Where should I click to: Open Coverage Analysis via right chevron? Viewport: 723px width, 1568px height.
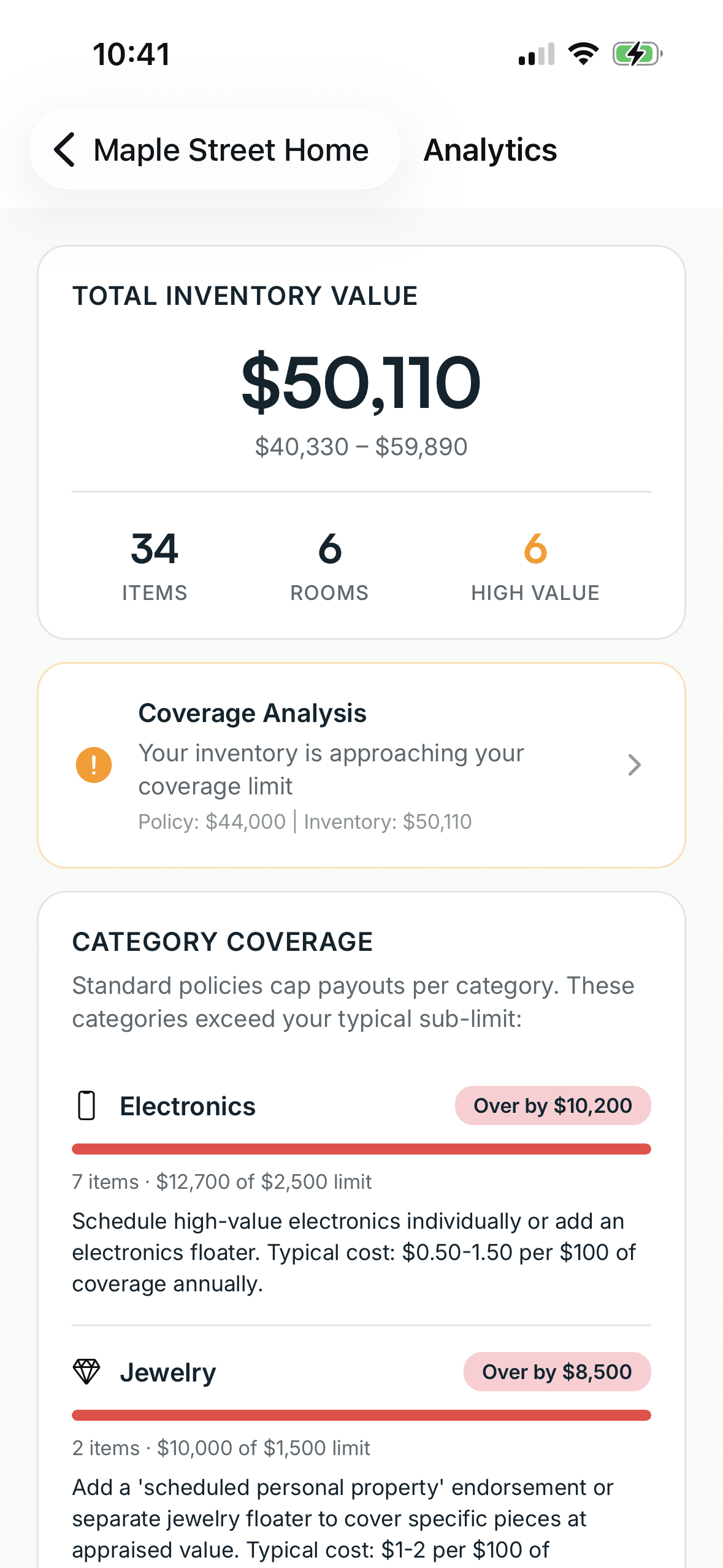(635, 765)
